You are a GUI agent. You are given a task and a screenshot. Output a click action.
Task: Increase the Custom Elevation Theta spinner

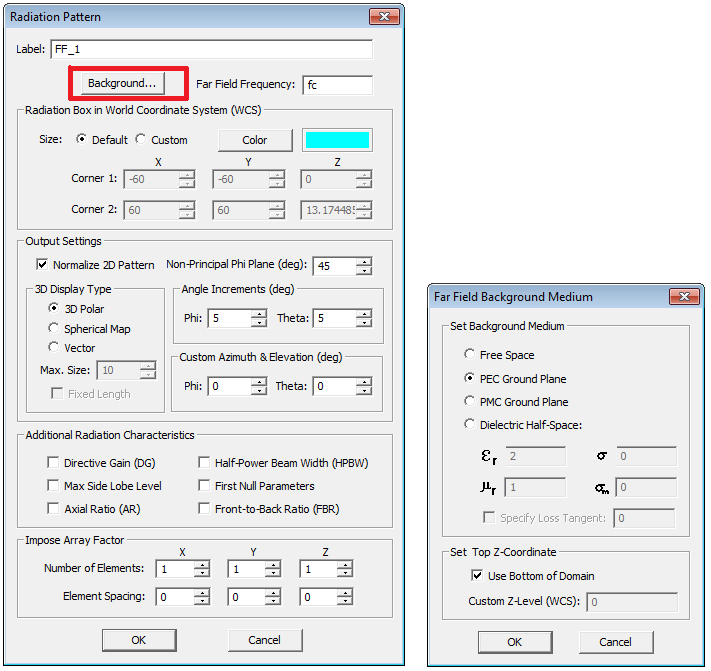point(364,382)
